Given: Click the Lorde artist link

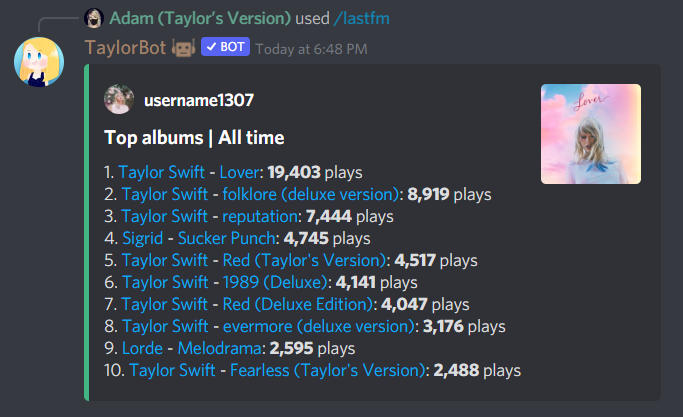Looking at the screenshot, I should coord(142,348).
